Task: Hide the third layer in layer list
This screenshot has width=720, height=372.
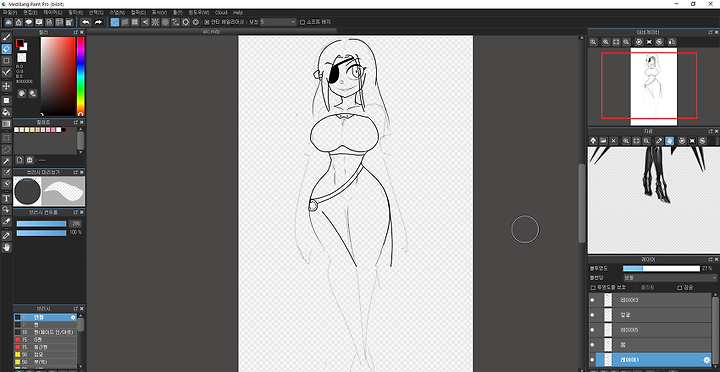Action: 592,330
